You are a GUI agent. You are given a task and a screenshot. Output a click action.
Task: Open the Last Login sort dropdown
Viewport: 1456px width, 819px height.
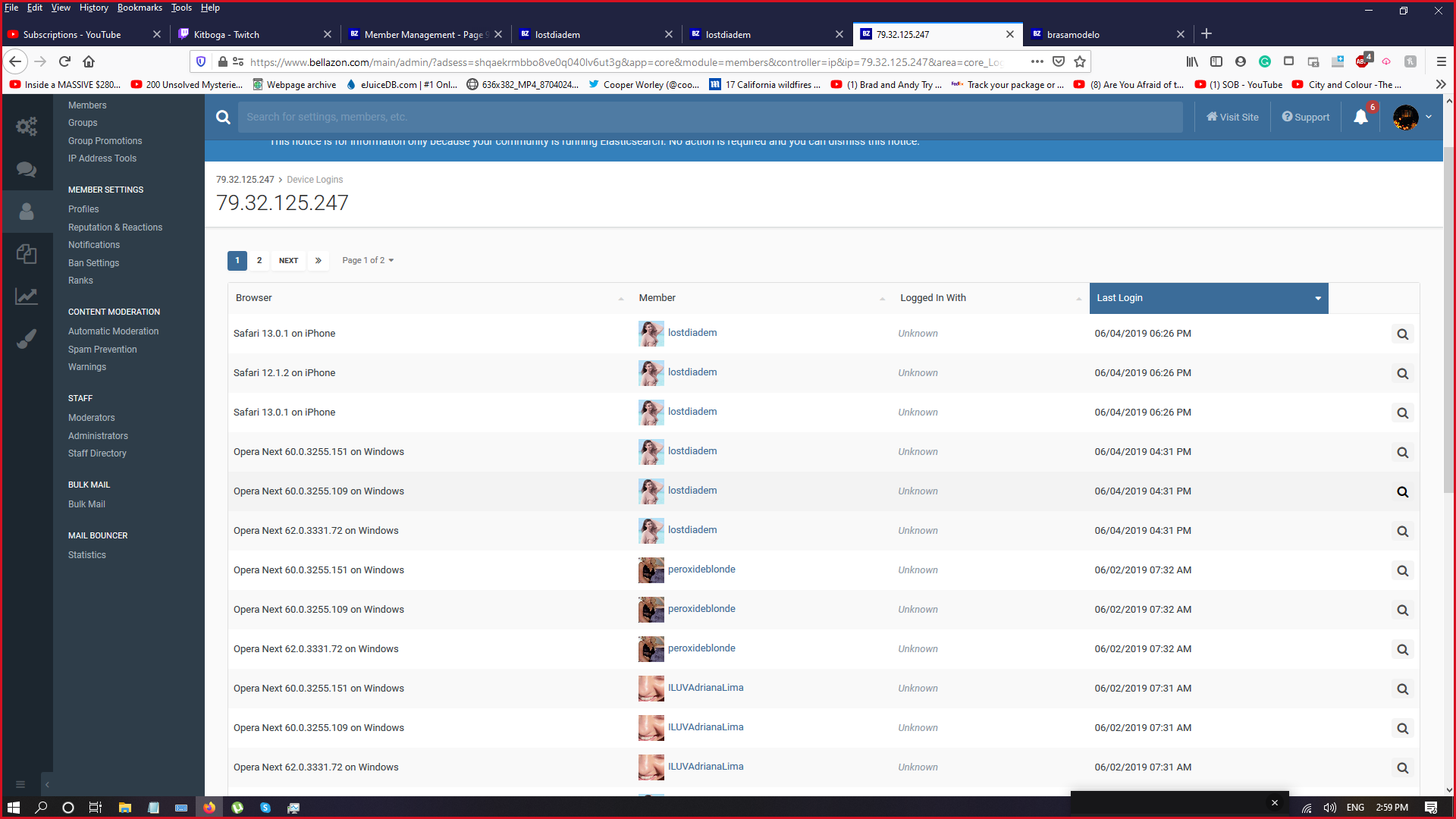pyautogui.click(x=1317, y=298)
